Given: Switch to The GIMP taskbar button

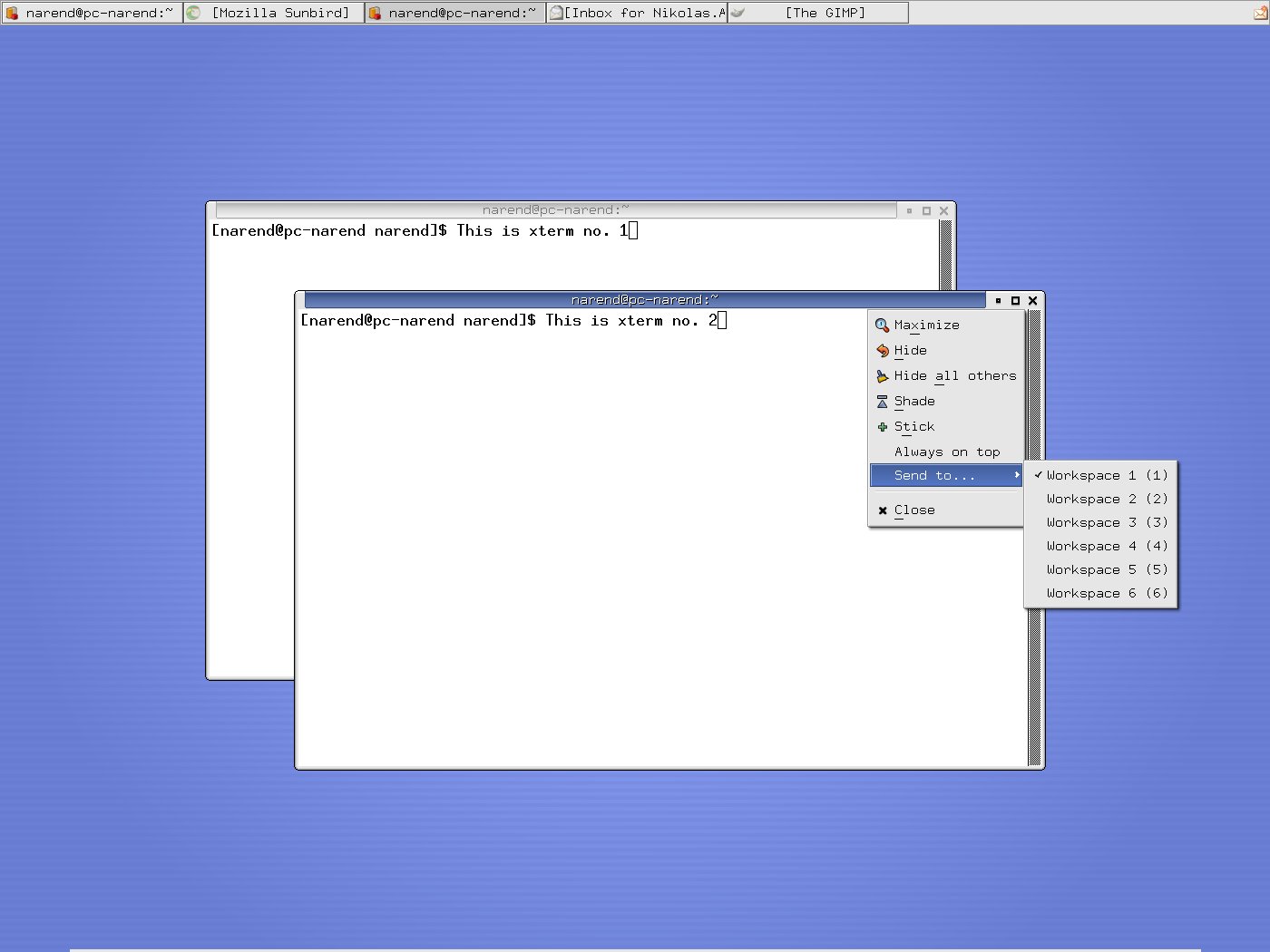Looking at the screenshot, I should [x=818, y=13].
